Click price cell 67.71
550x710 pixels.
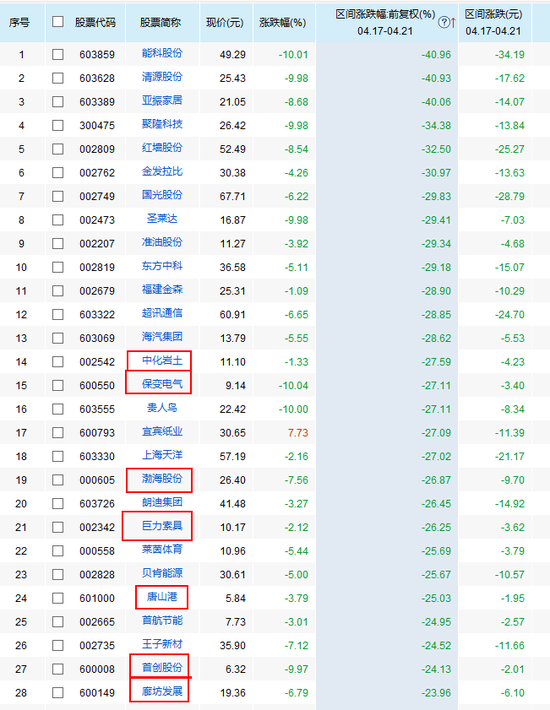point(233,197)
